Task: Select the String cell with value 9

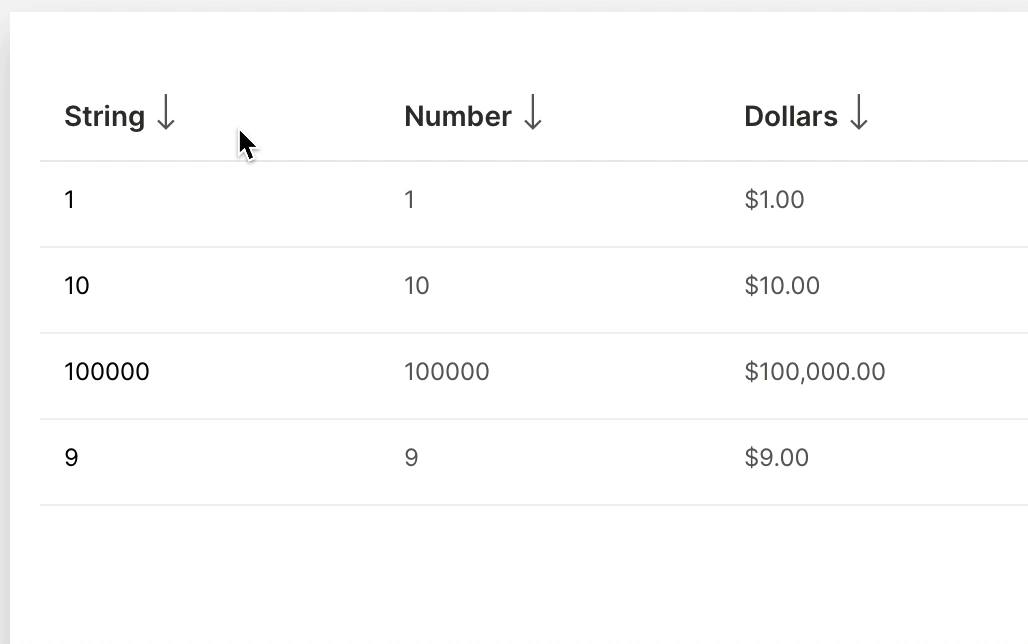Action: pos(71,458)
